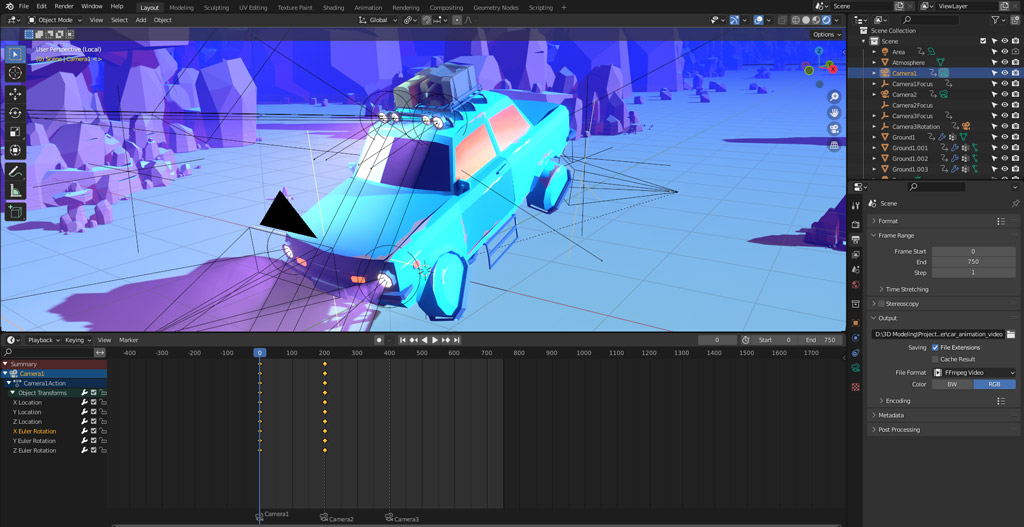Image resolution: width=1024 pixels, height=527 pixels.
Task: Open the File Format dropdown showing FFmpeg Video
Action: point(973,372)
